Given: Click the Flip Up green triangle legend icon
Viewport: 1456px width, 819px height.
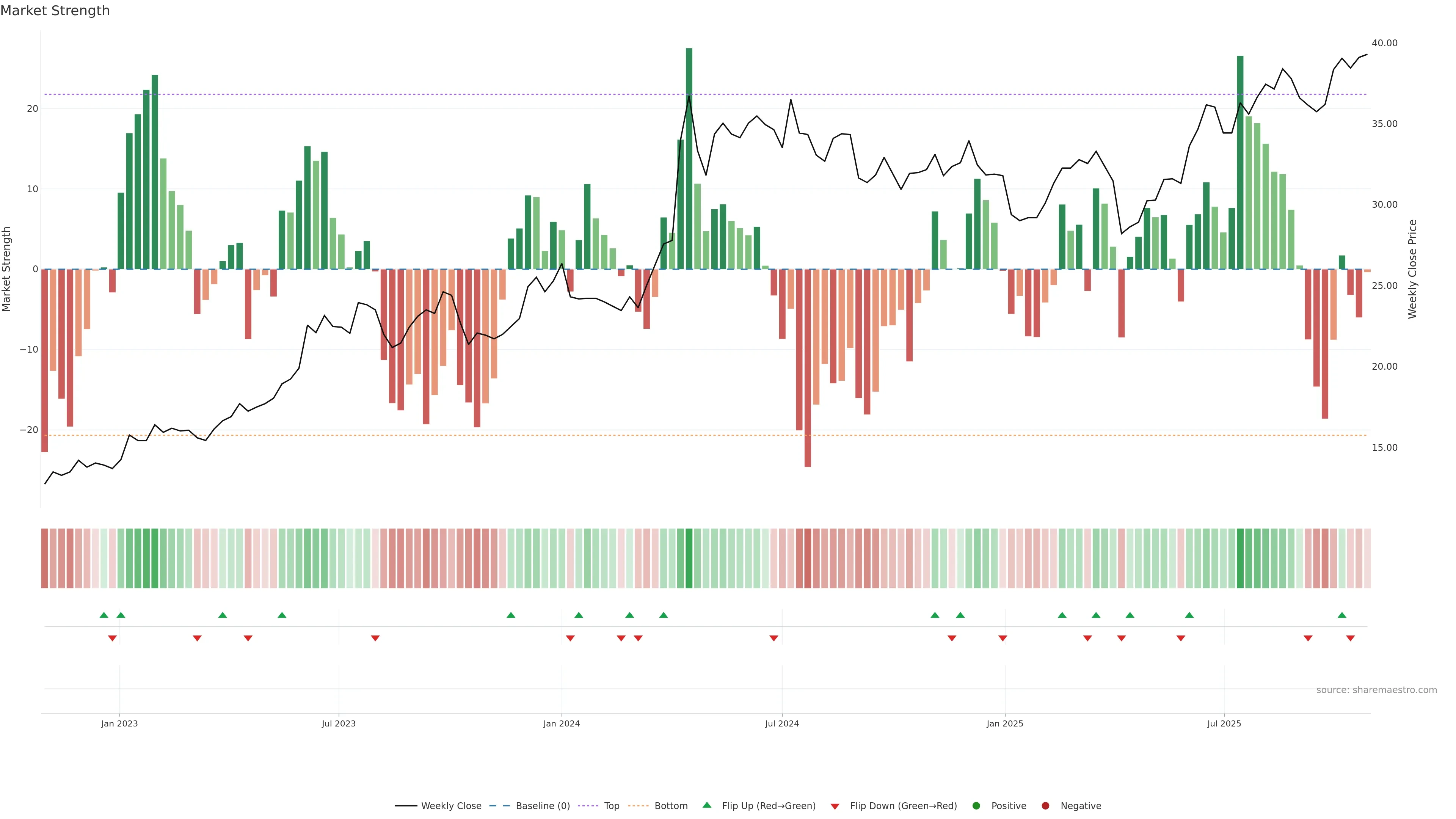Looking at the screenshot, I should point(706,805).
